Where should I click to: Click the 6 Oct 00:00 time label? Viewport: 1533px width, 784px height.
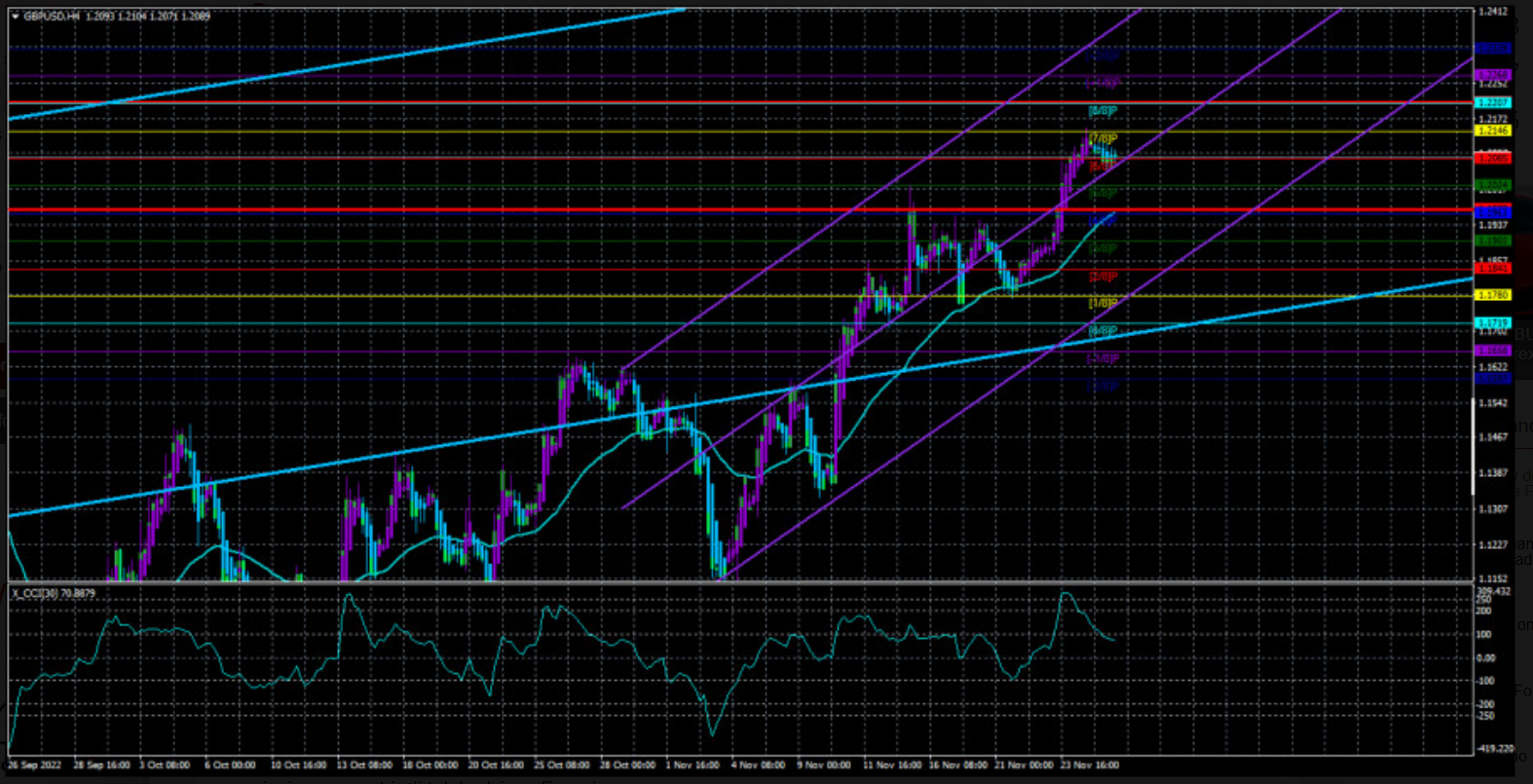pos(230,765)
